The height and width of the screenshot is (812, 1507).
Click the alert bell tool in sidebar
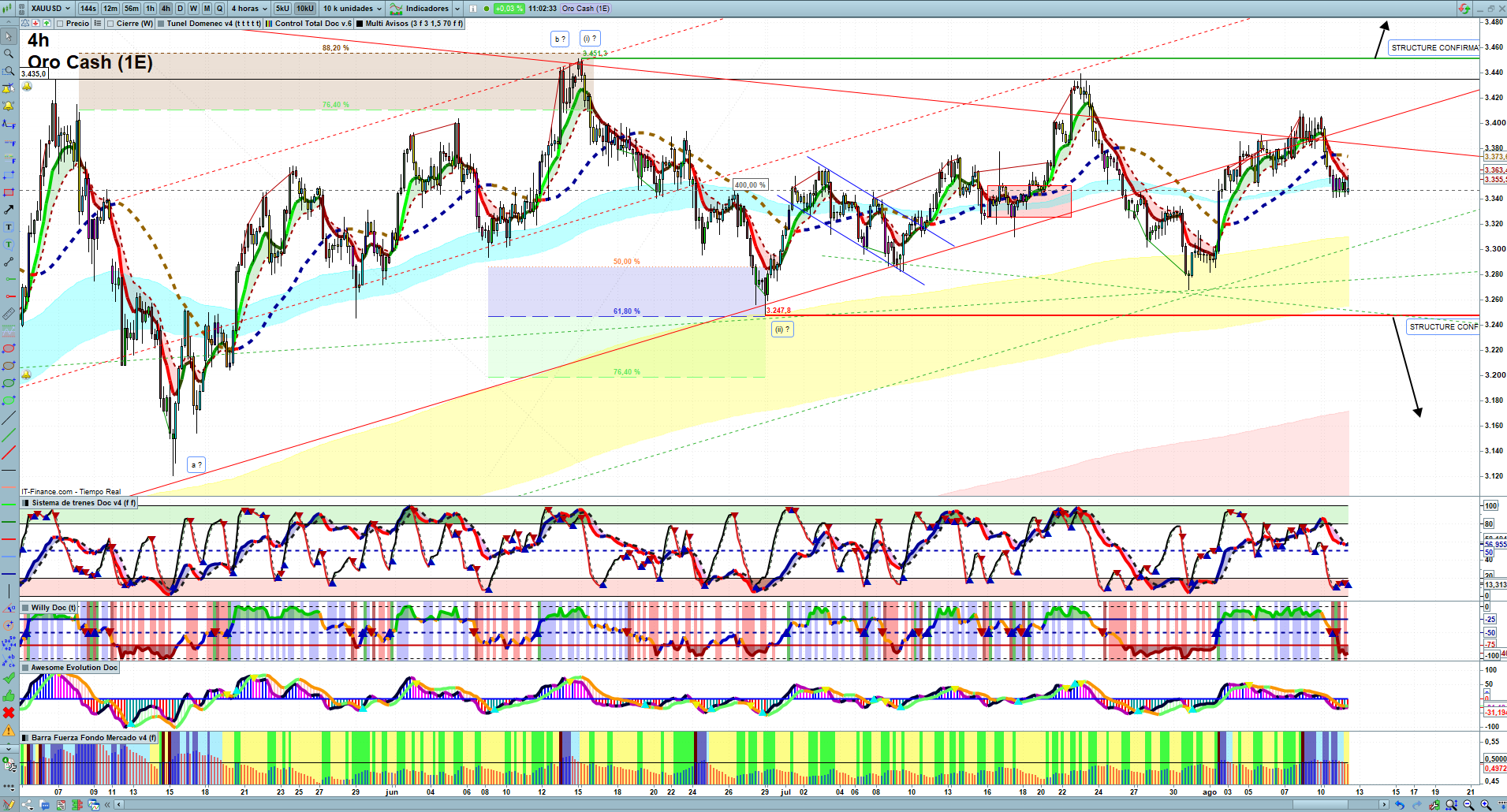coord(9,106)
